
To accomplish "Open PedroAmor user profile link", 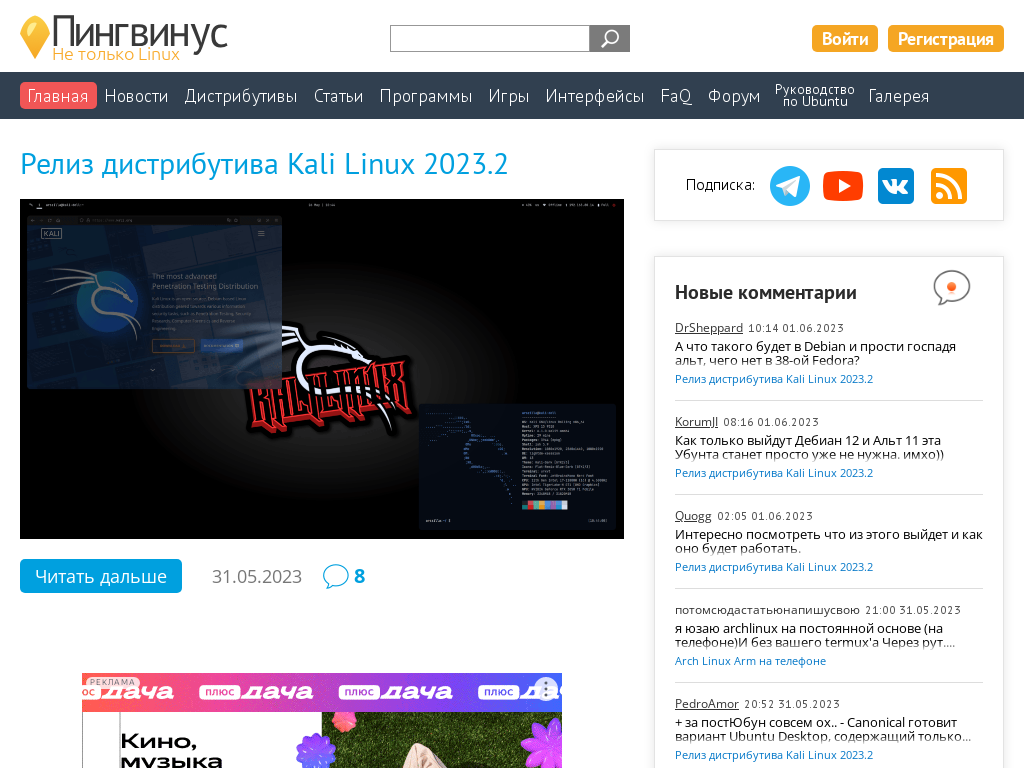I will 707,704.
